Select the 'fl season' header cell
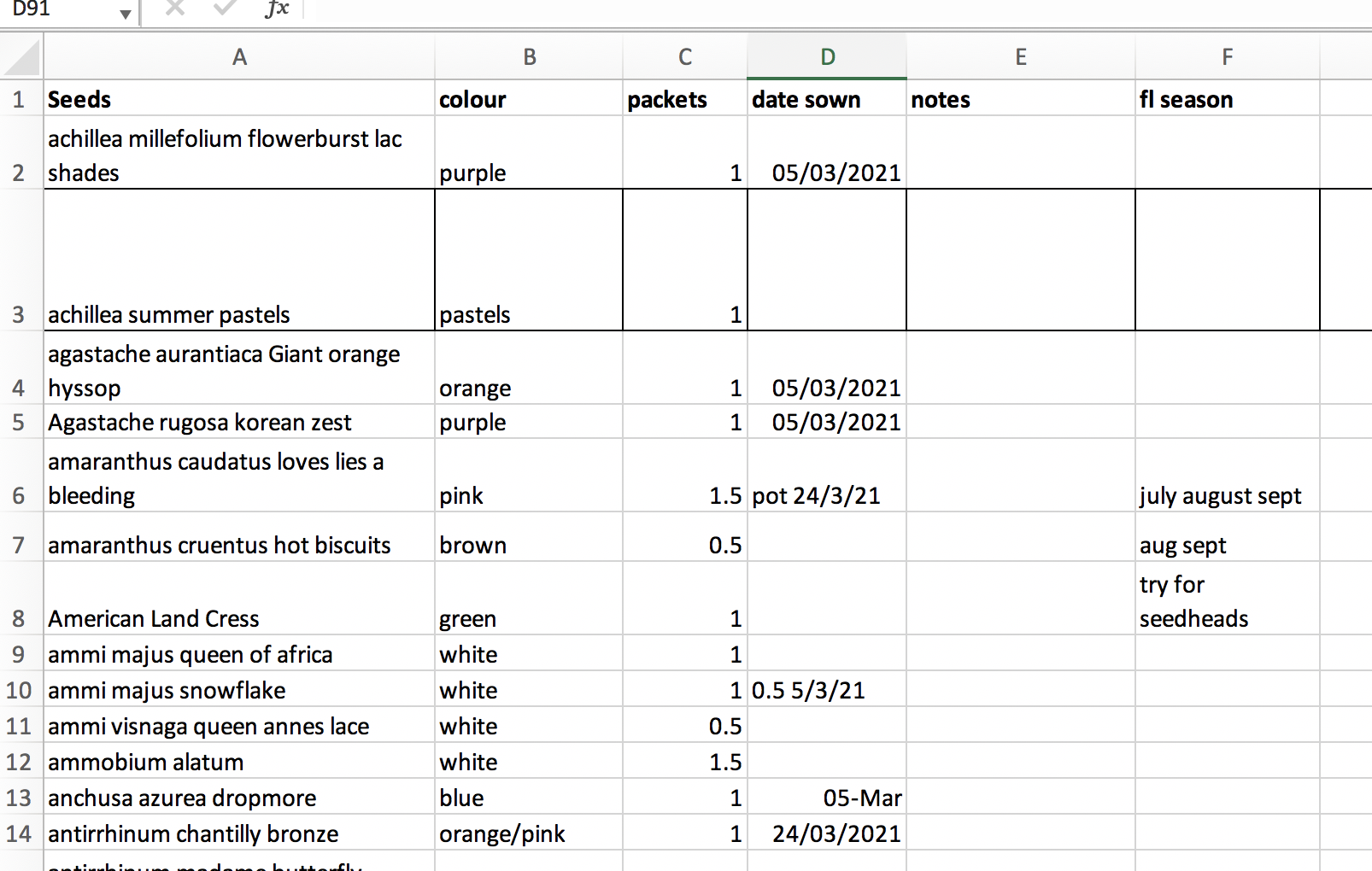The height and width of the screenshot is (871, 1372). coord(1227,99)
